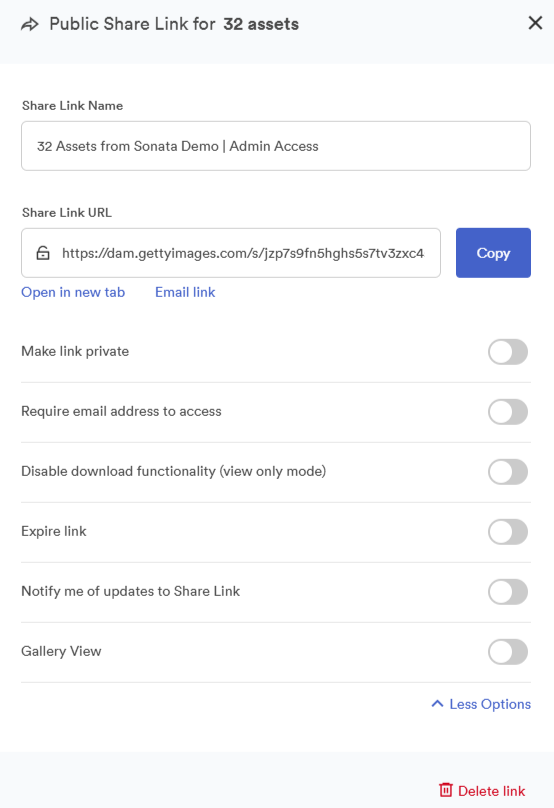This screenshot has width=554, height=808.
Task: Open in new tab link
Action: [x=73, y=292]
